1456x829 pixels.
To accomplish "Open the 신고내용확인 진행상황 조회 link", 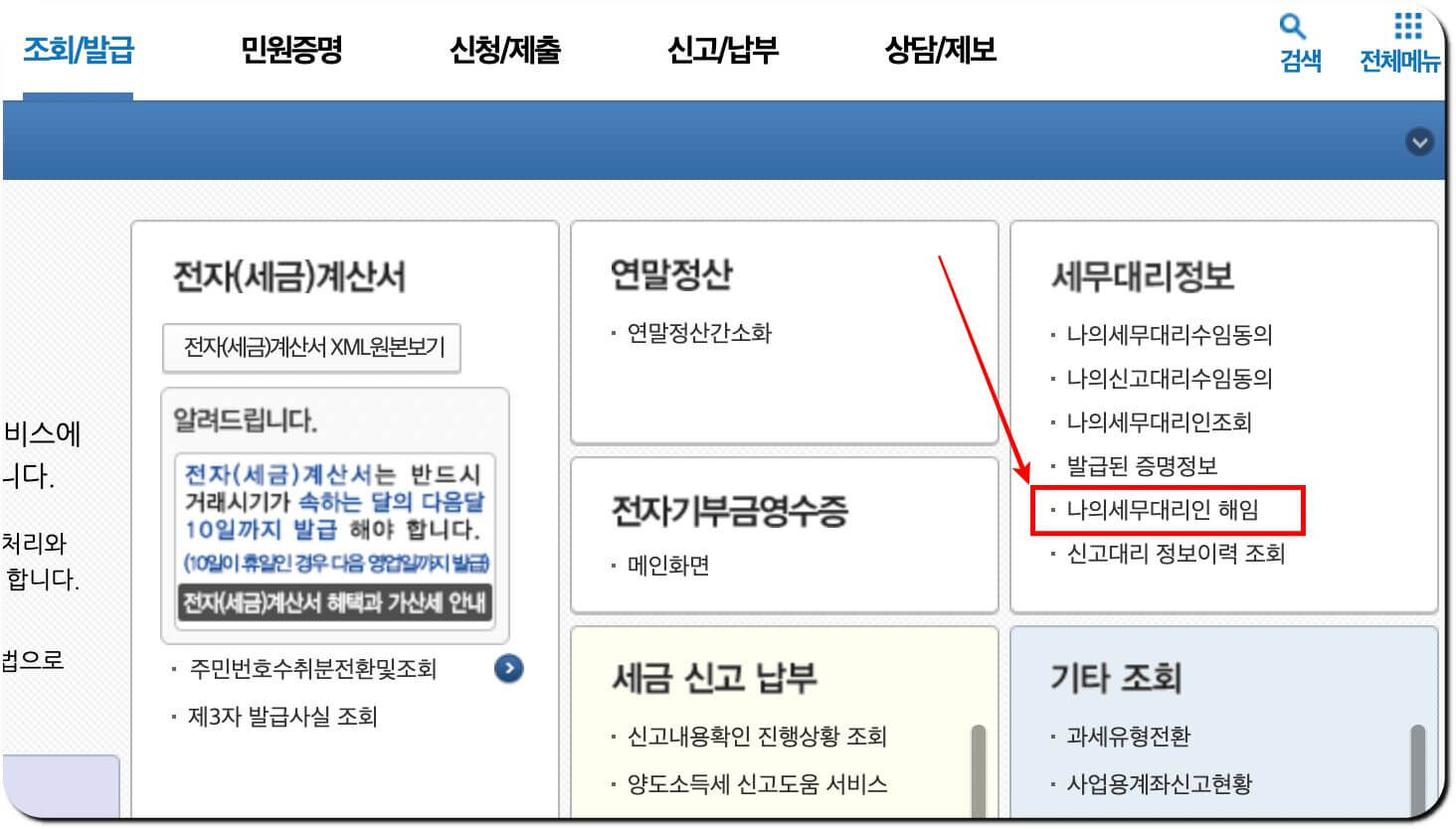I will tap(757, 737).
